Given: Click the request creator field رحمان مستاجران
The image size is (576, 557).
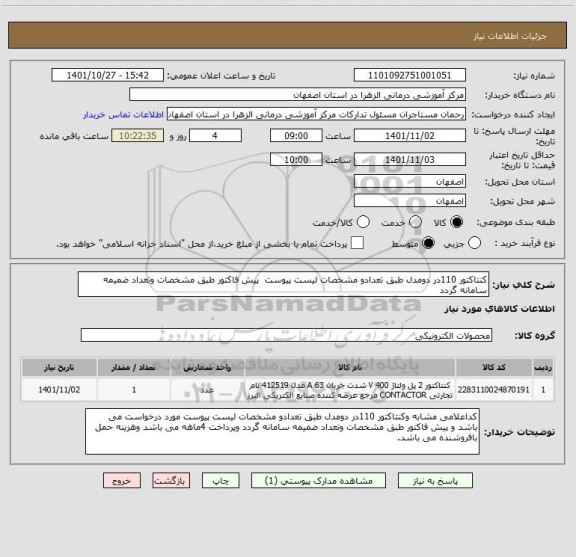Looking at the screenshot, I should click(x=316, y=114).
